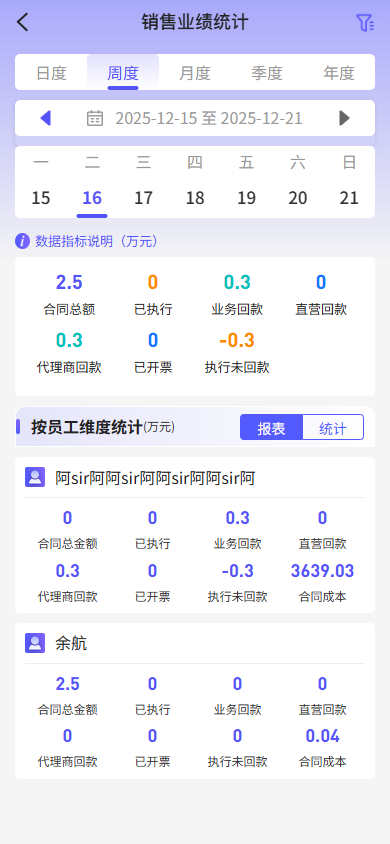Pick Sunday the 21st
The width and height of the screenshot is (390, 844).
click(349, 198)
